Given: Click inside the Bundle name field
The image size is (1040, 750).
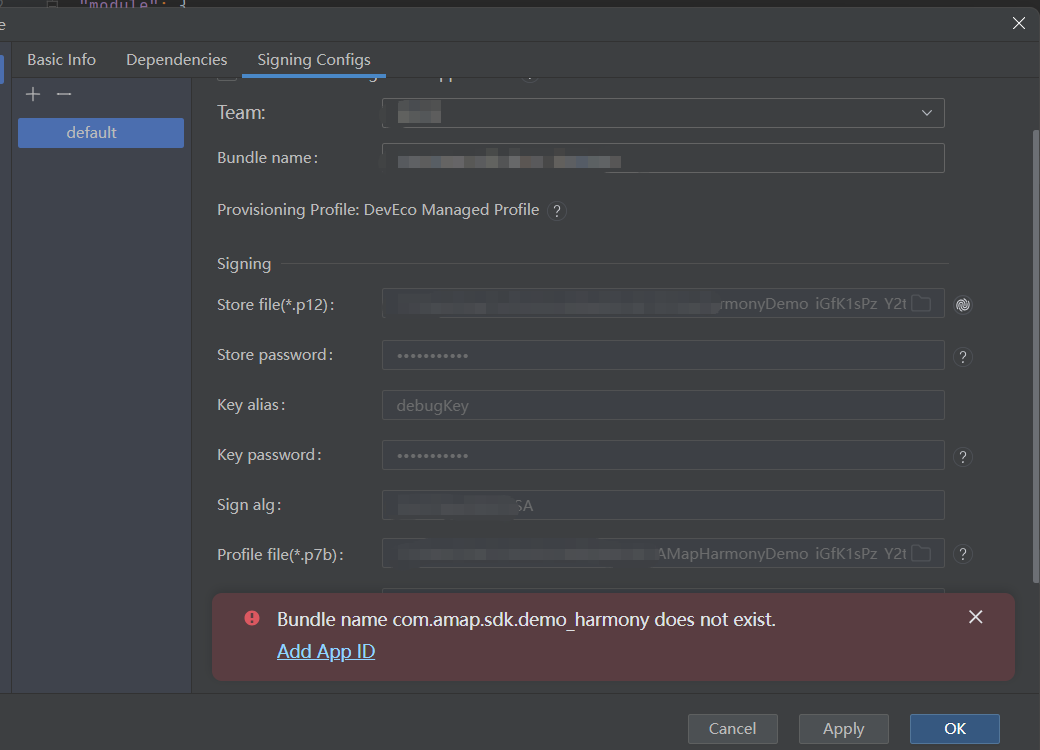Looking at the screenshot, I should 662,158.
